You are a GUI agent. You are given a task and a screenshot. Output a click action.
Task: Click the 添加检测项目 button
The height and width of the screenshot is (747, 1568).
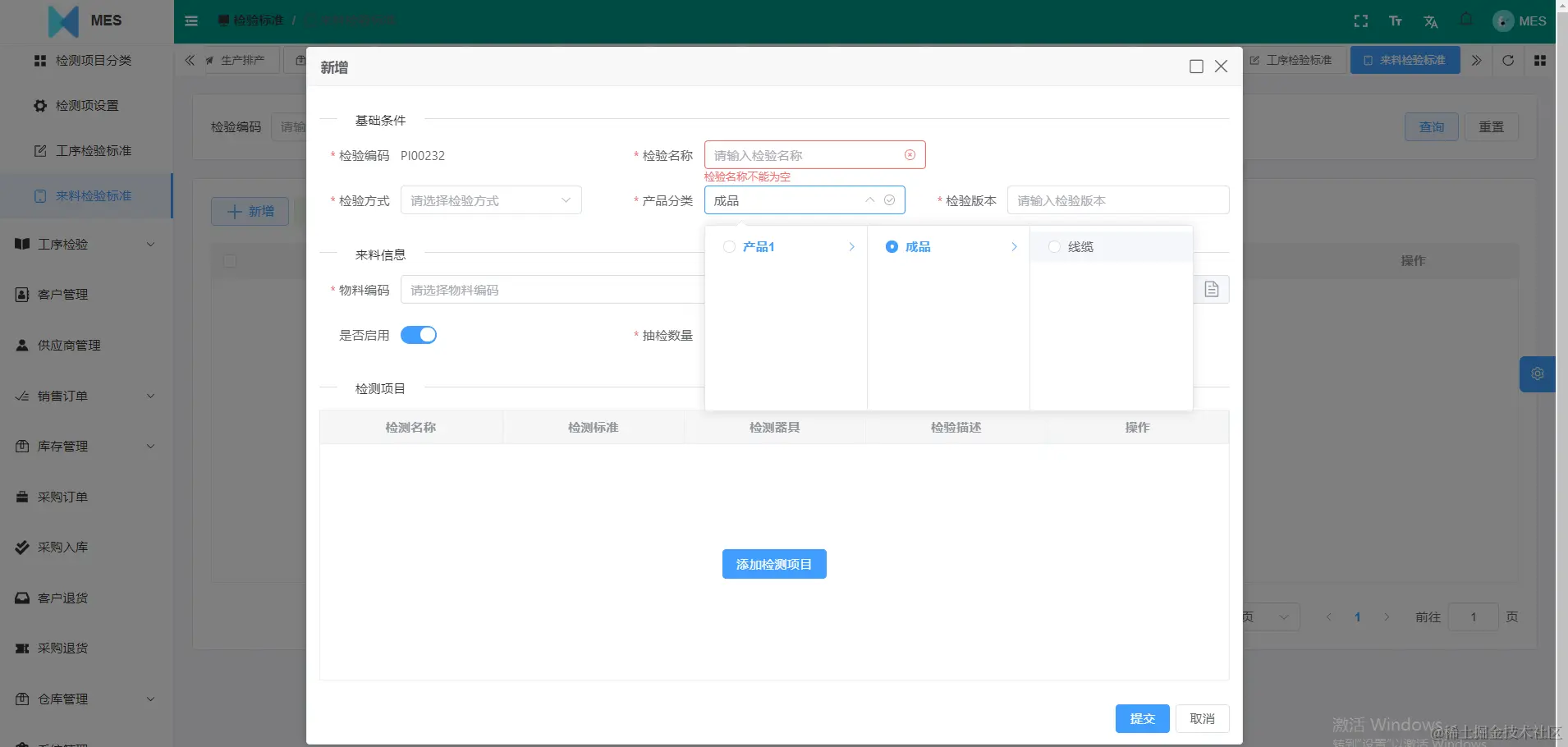pyautogui.click(x=774, y=564)
